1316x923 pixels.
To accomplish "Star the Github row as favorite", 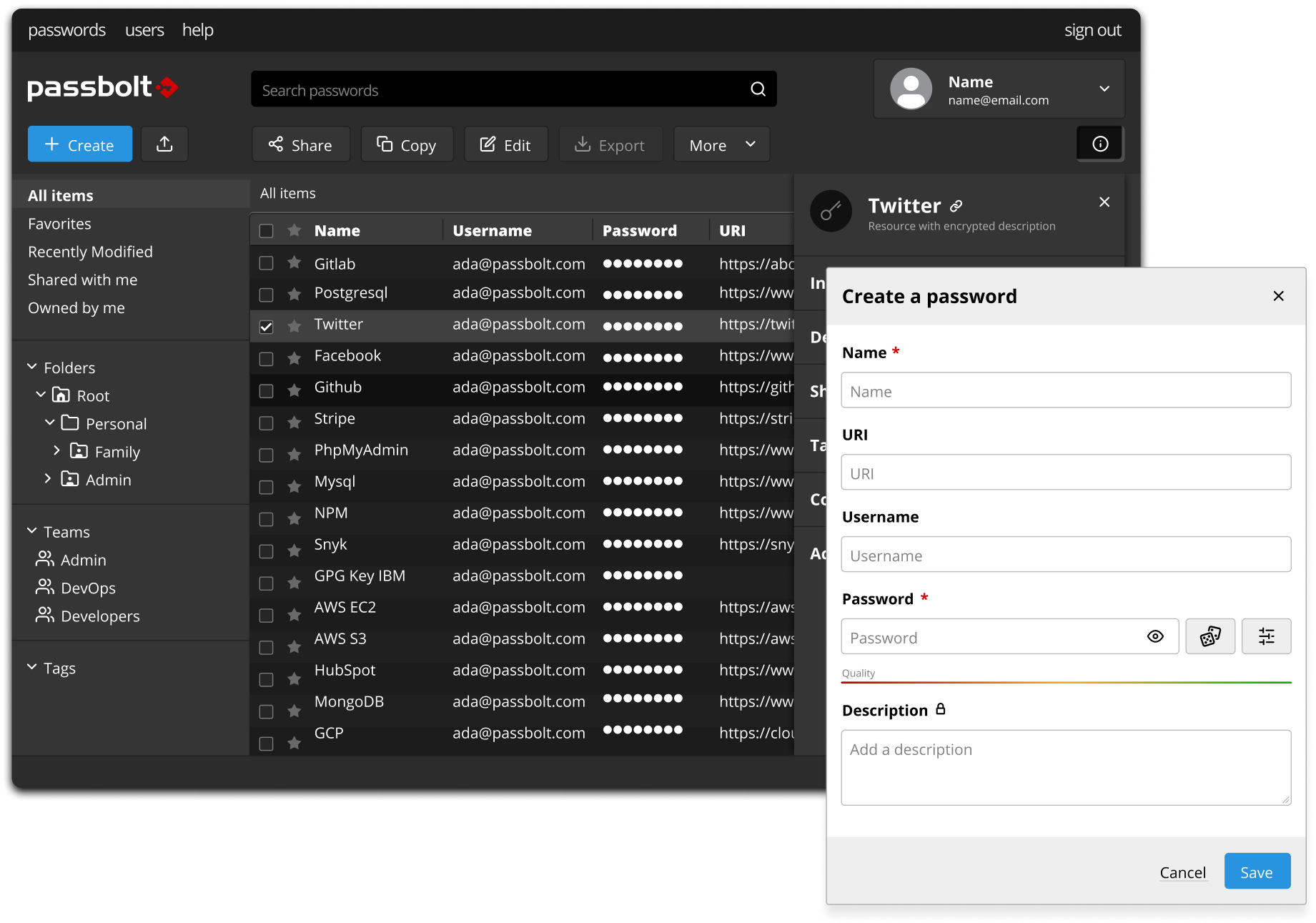I will (294, 390).
